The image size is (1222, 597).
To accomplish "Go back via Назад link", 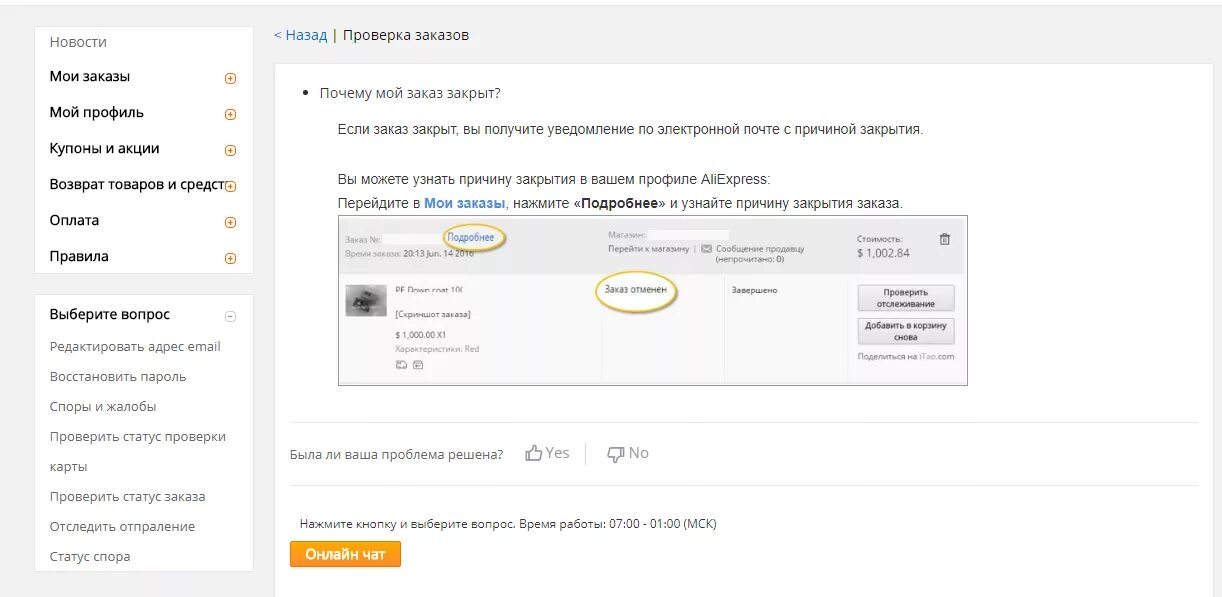I will point(301,35).
